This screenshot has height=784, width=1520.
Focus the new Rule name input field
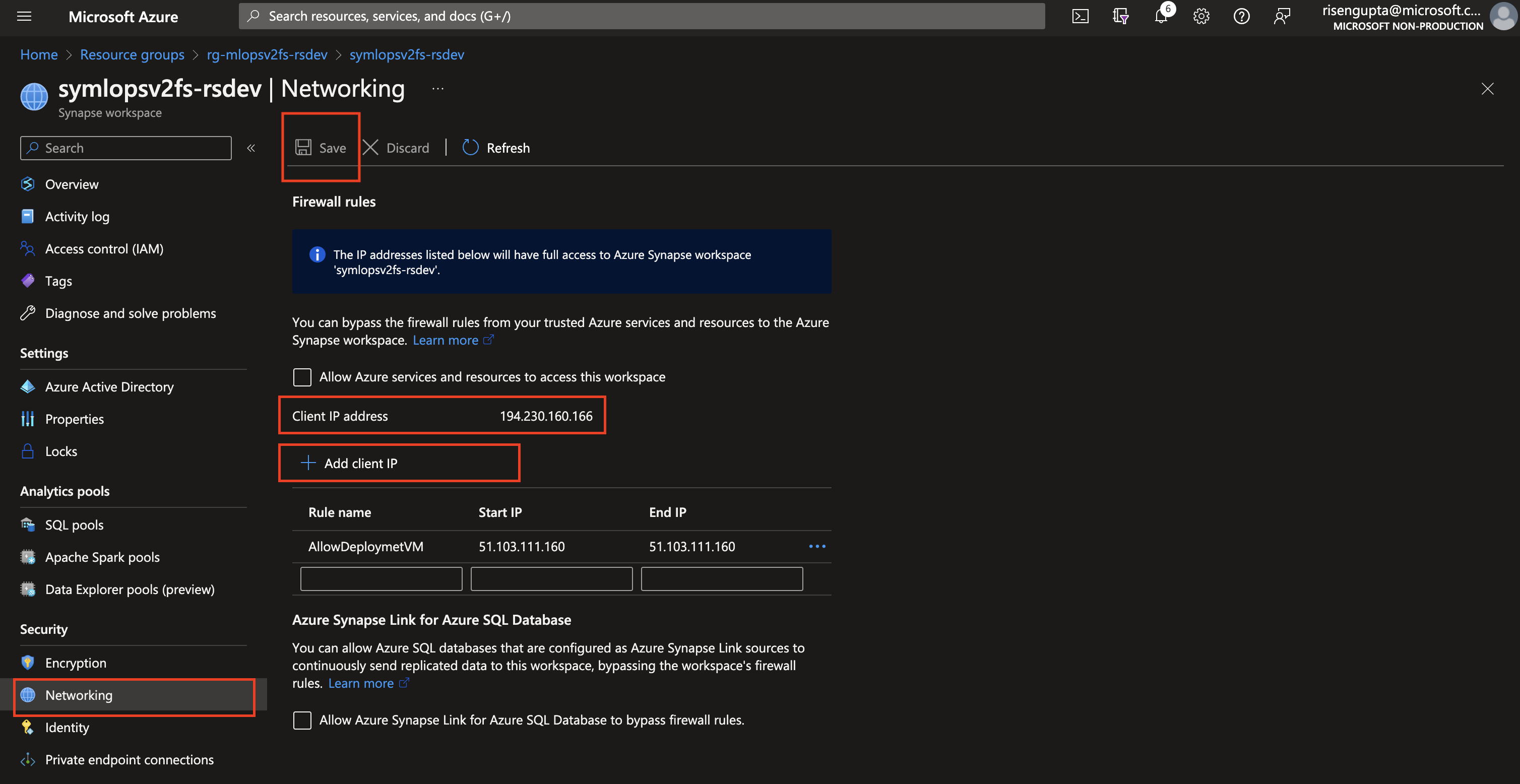381,579
